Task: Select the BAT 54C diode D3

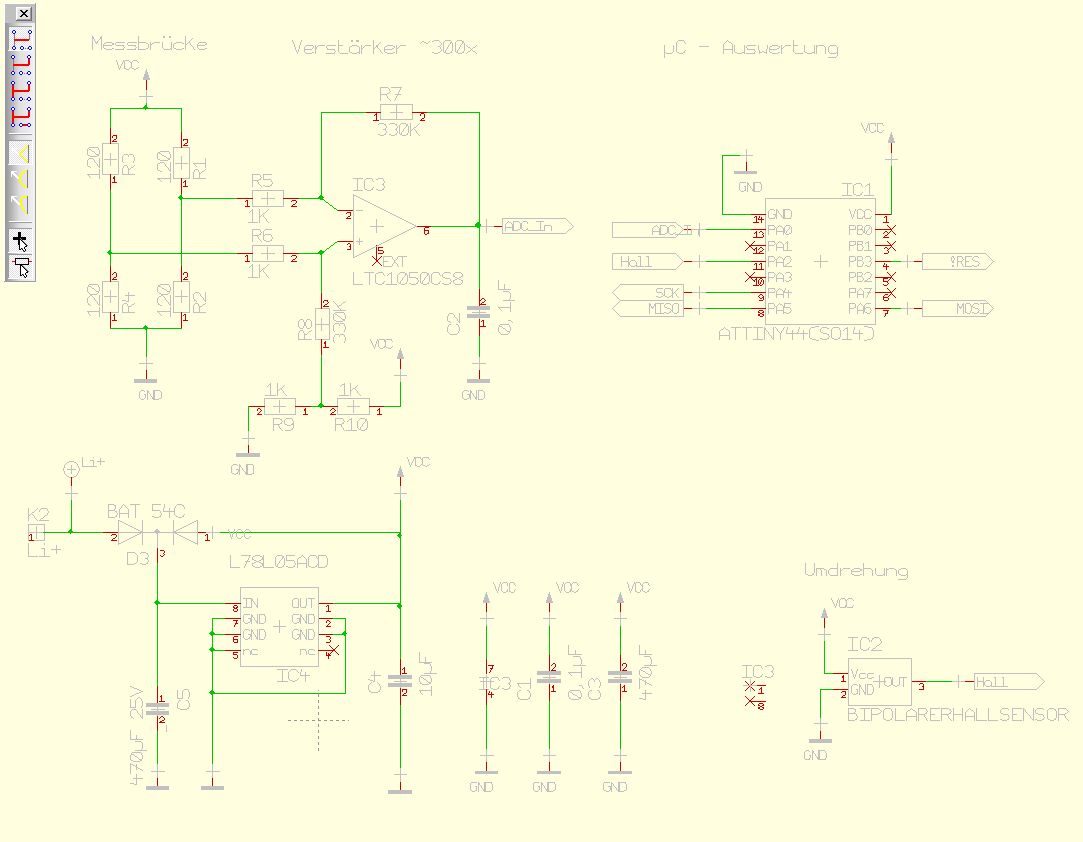Action: tap(157, 533)
